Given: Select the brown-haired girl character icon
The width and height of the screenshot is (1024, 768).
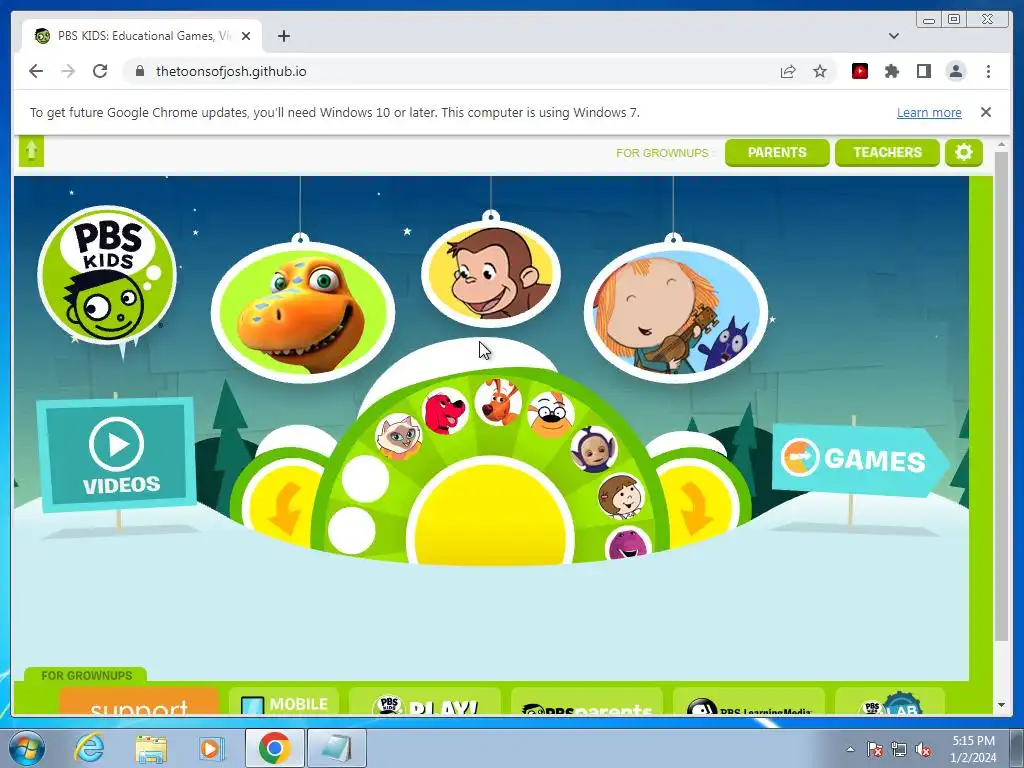Looking at the screenshot, I should [620, 496].
